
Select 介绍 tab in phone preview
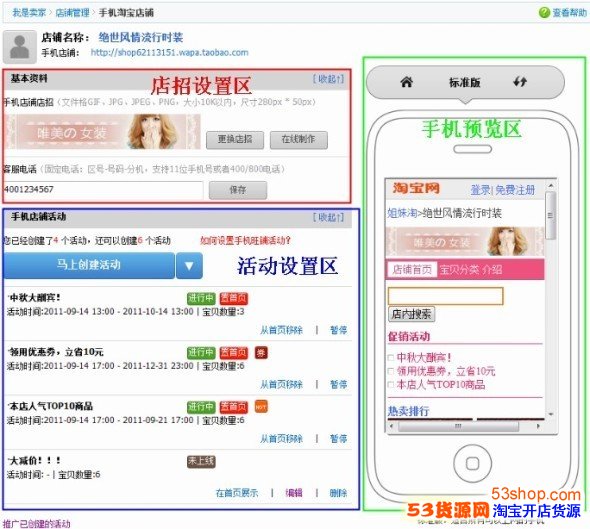point(492,269)
